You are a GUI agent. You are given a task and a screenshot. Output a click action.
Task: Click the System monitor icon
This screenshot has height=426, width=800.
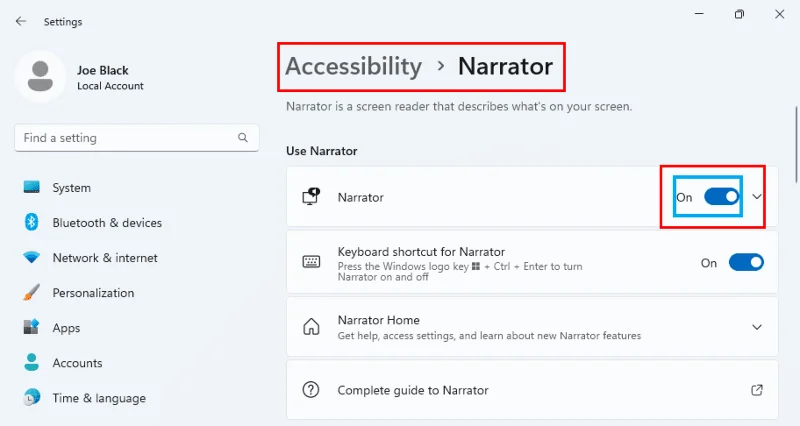point(32,187)
